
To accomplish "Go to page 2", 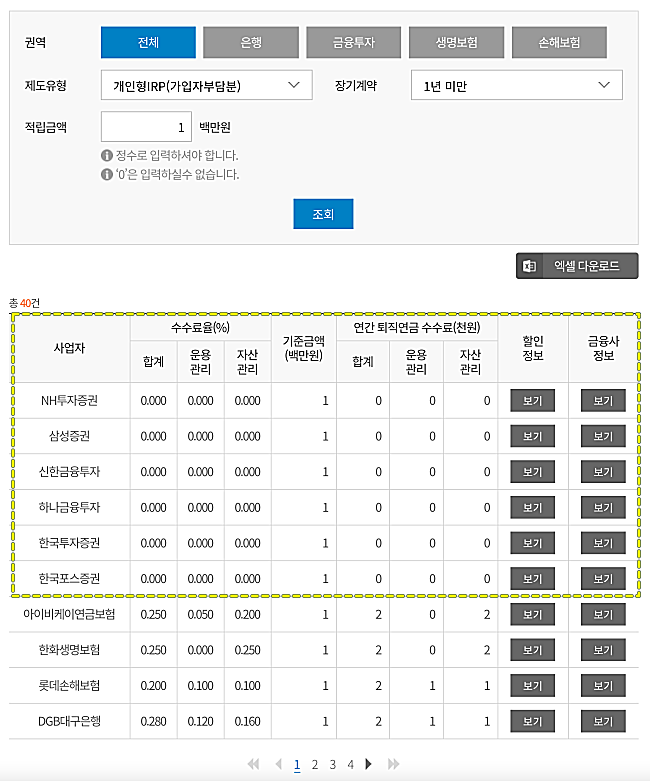I will pyautogui.click(x=315, y=765).
